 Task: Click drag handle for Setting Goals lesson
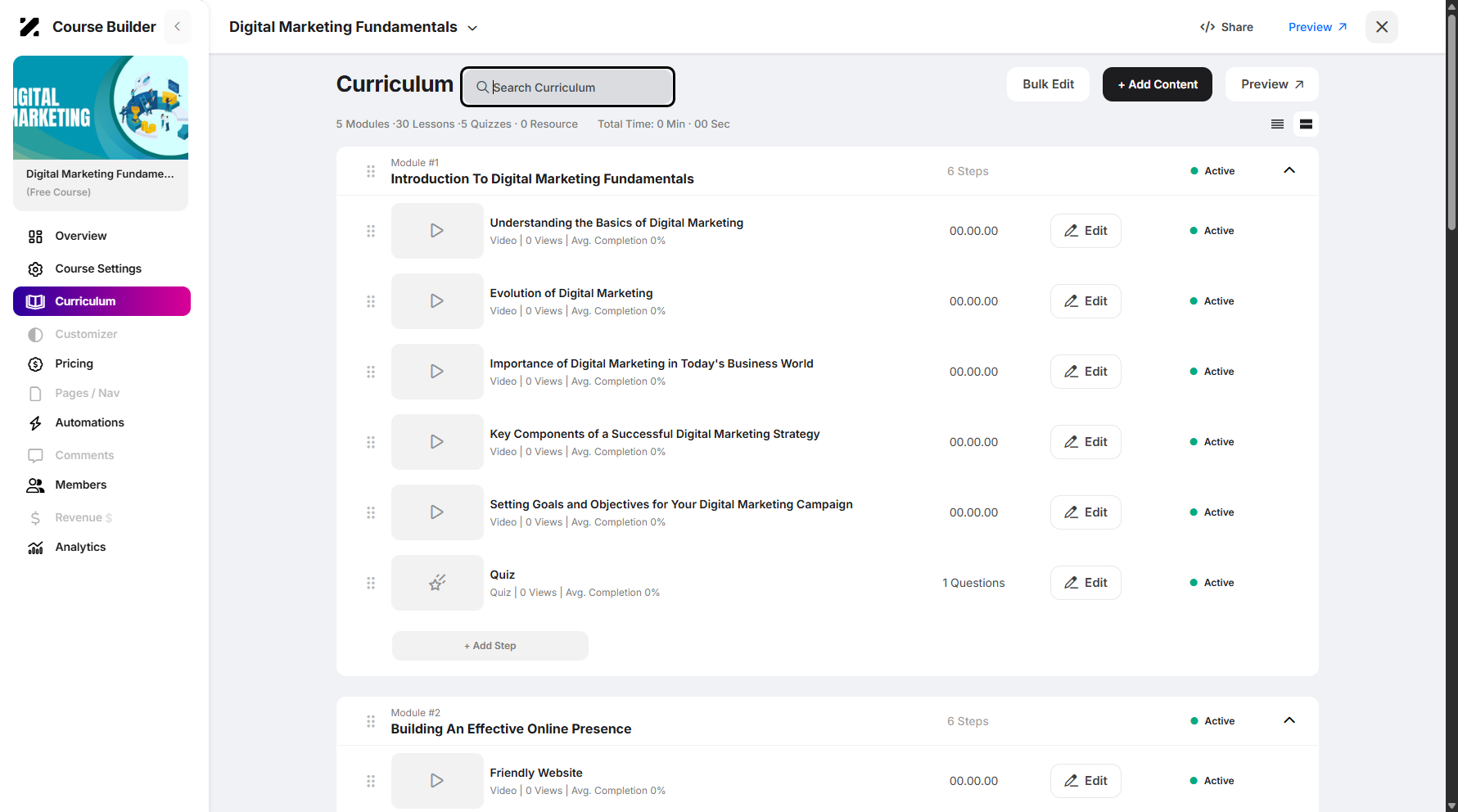coord(371,512)
